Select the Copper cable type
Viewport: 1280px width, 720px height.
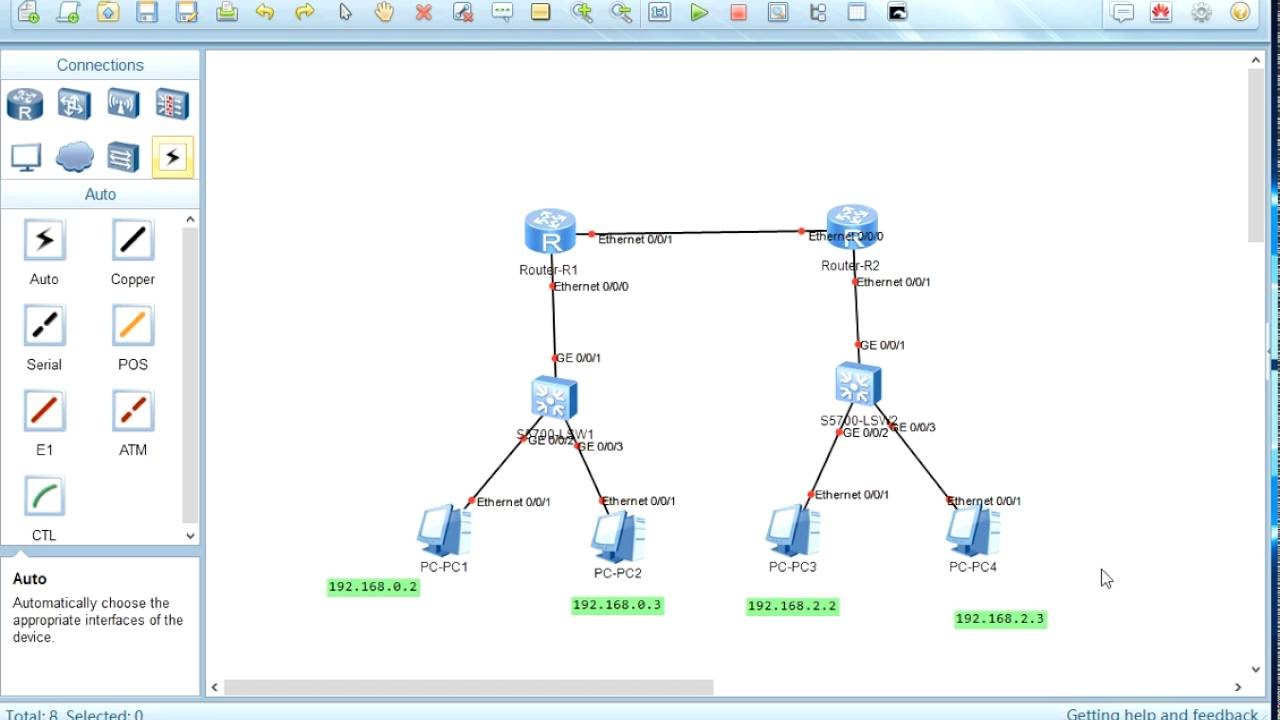[132, 240]
